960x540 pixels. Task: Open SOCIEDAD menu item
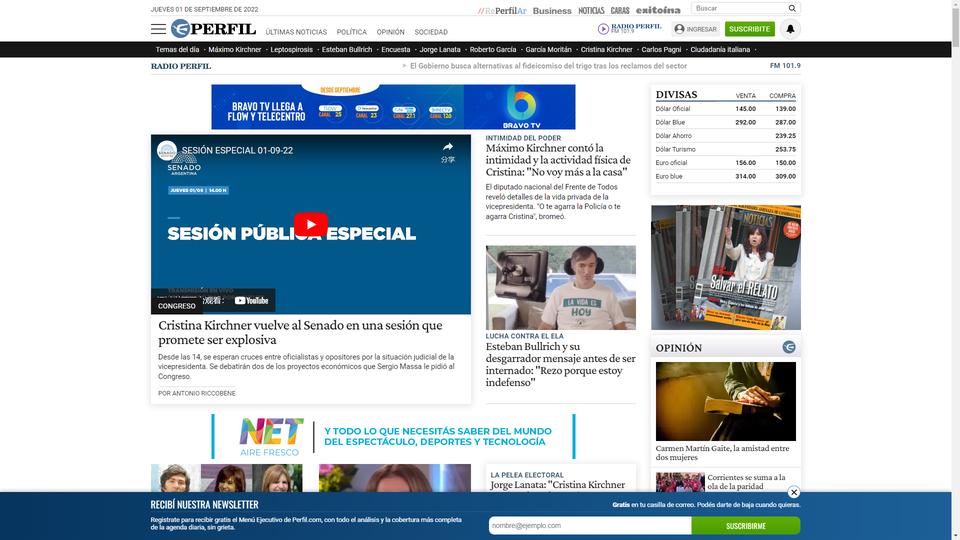(431, 32)
